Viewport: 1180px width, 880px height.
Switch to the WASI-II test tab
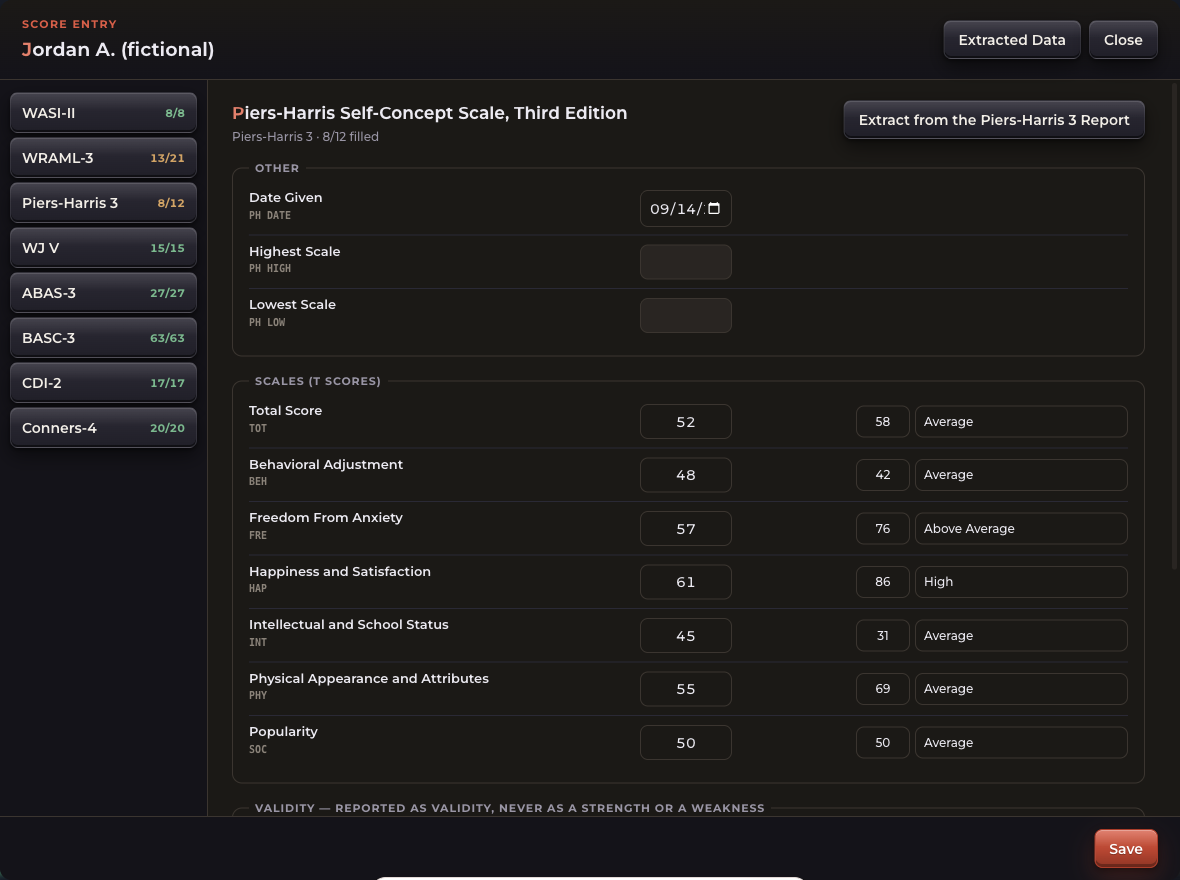[x=103, y=113]
